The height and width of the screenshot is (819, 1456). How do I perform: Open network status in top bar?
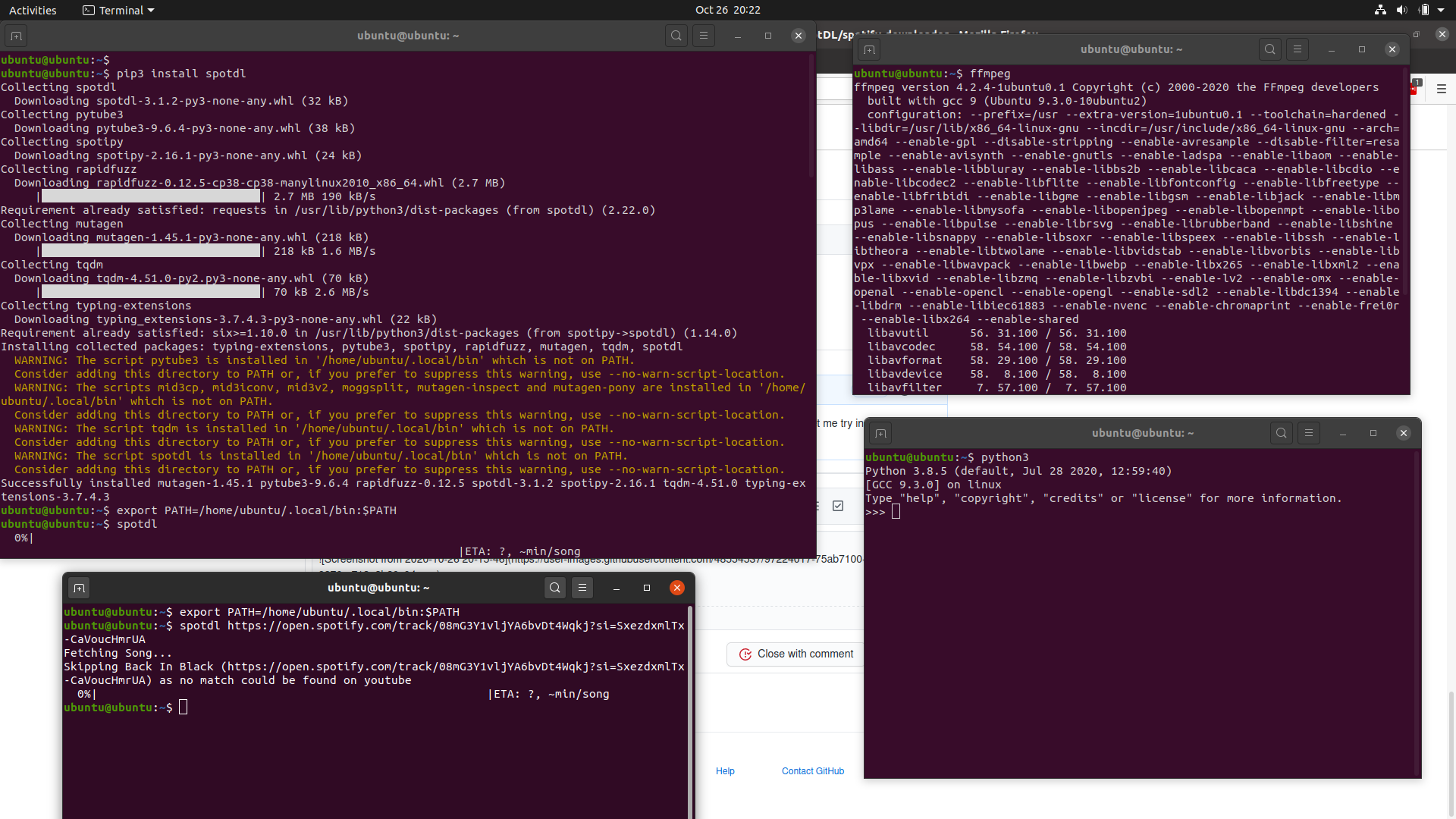tap(1380, 10)
